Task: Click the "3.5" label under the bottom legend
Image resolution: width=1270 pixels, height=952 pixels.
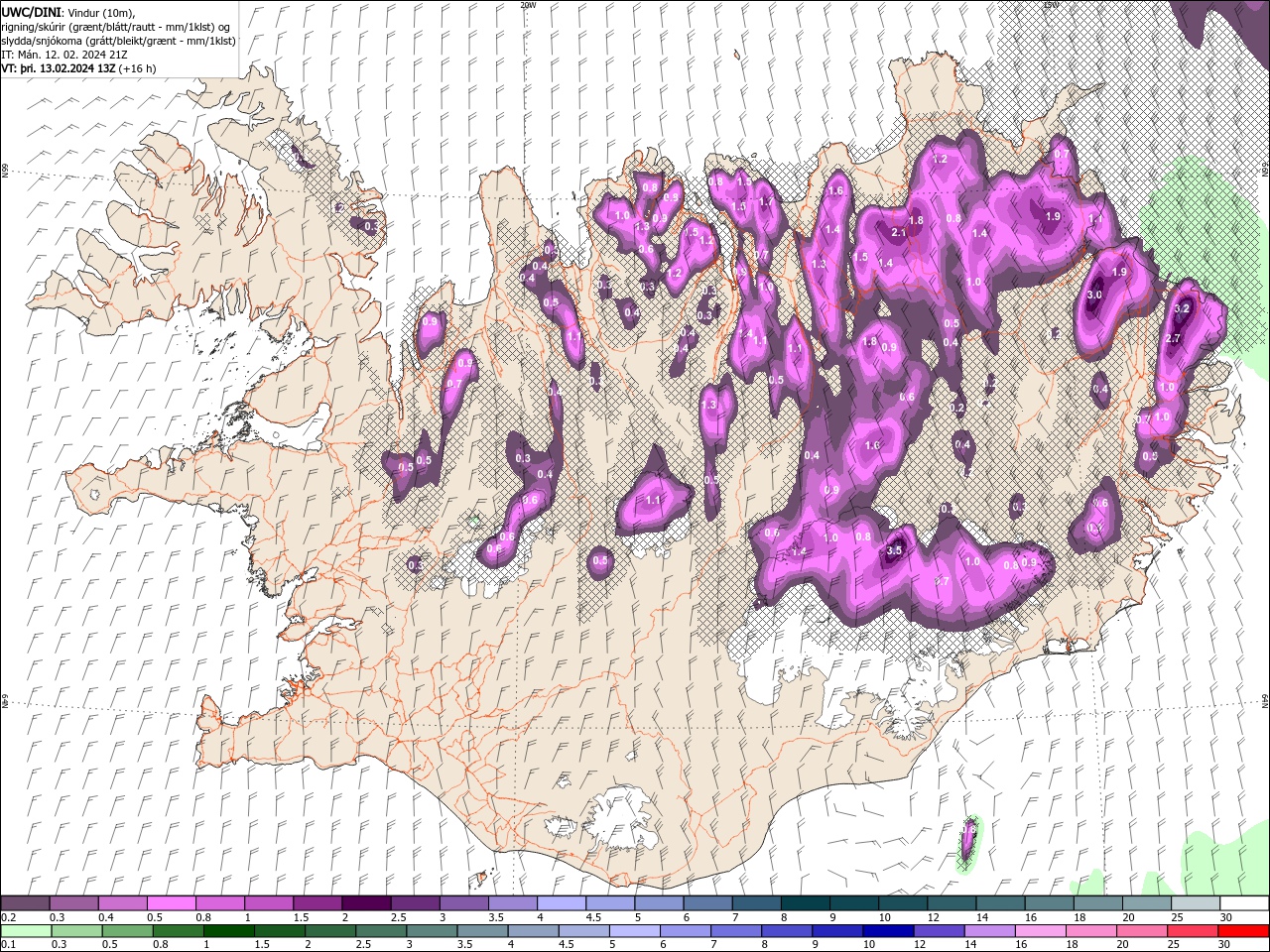Action: [x=464, y=945]
